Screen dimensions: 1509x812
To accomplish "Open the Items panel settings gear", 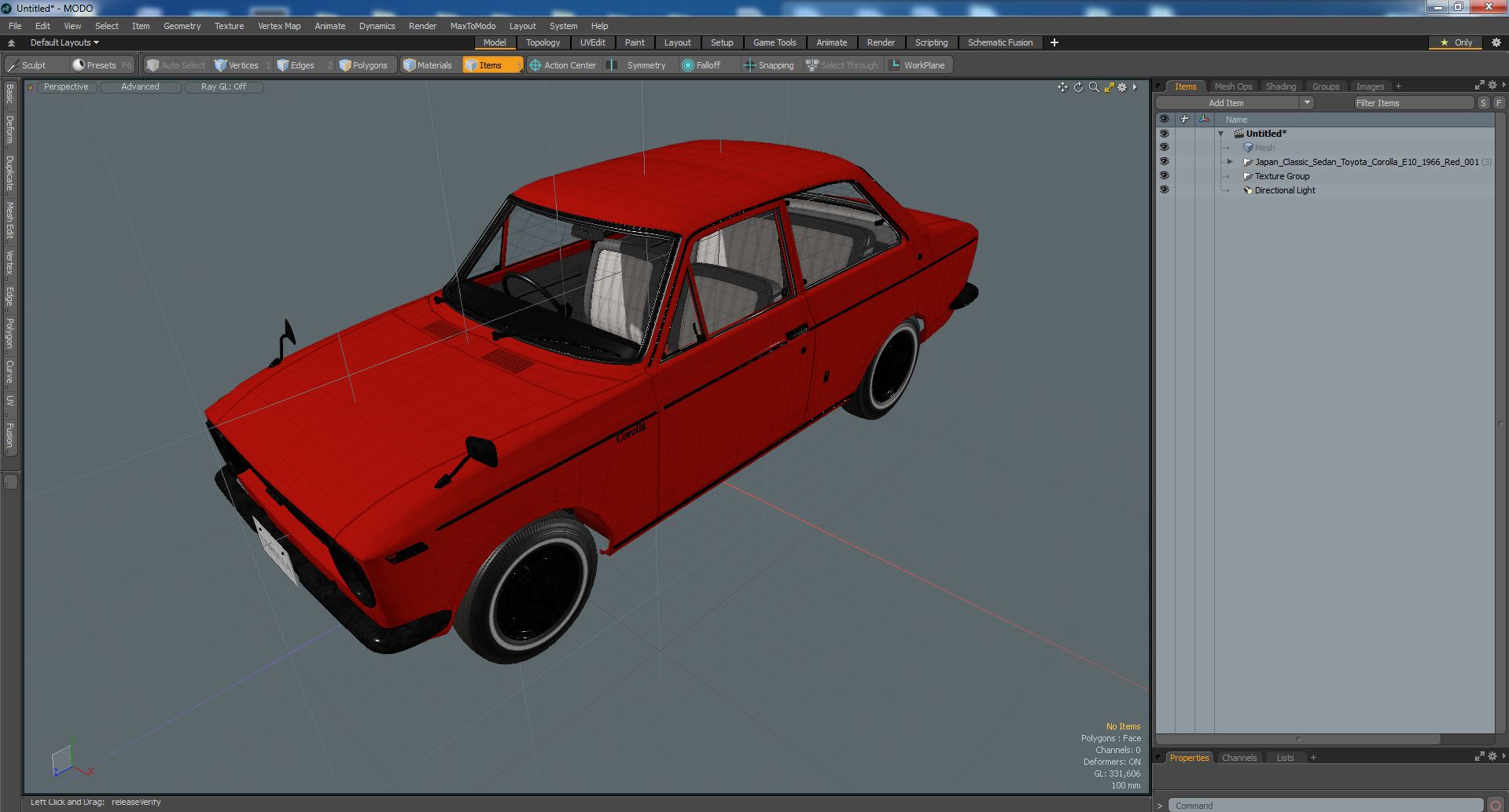I will coord(1492,85).
